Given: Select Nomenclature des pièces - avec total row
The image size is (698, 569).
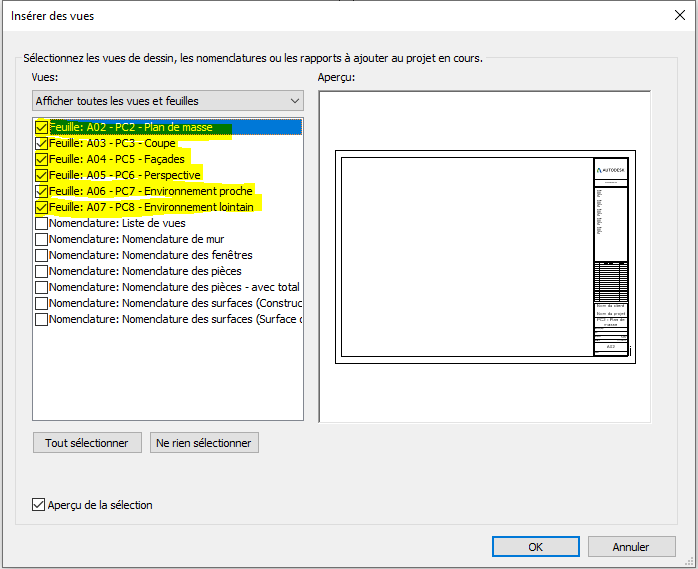Looking at the screenshot, I should (x=174, y=287).
